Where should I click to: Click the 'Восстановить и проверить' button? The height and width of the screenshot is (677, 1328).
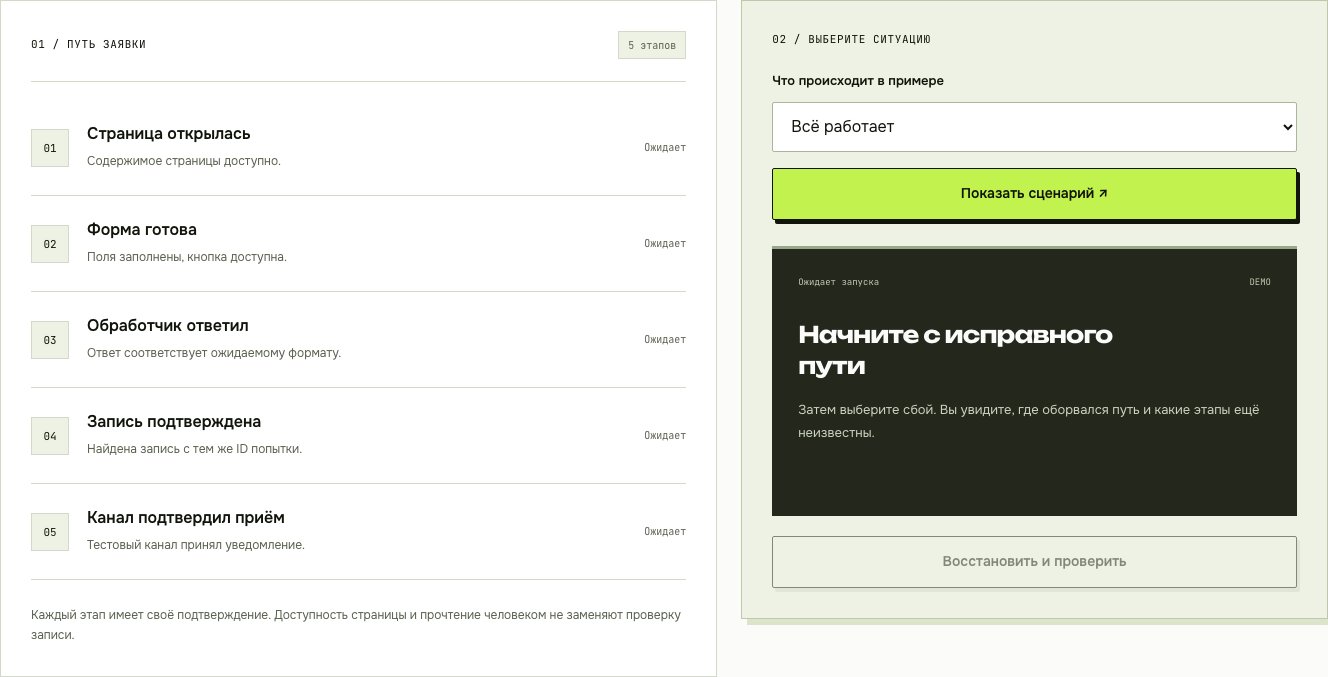pos(1034,561)
